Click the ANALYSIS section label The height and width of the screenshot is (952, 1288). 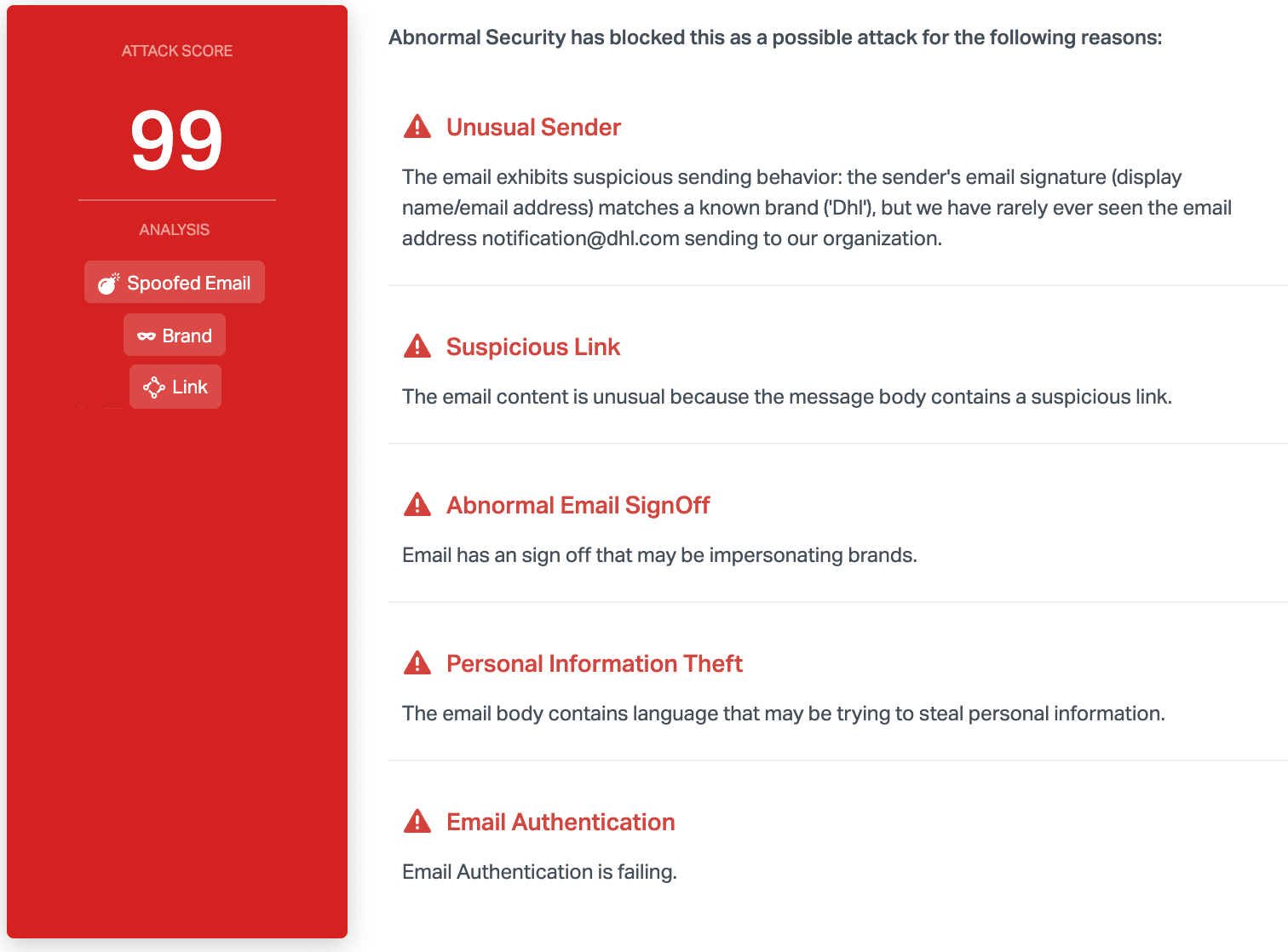click(x=175, y=230)
